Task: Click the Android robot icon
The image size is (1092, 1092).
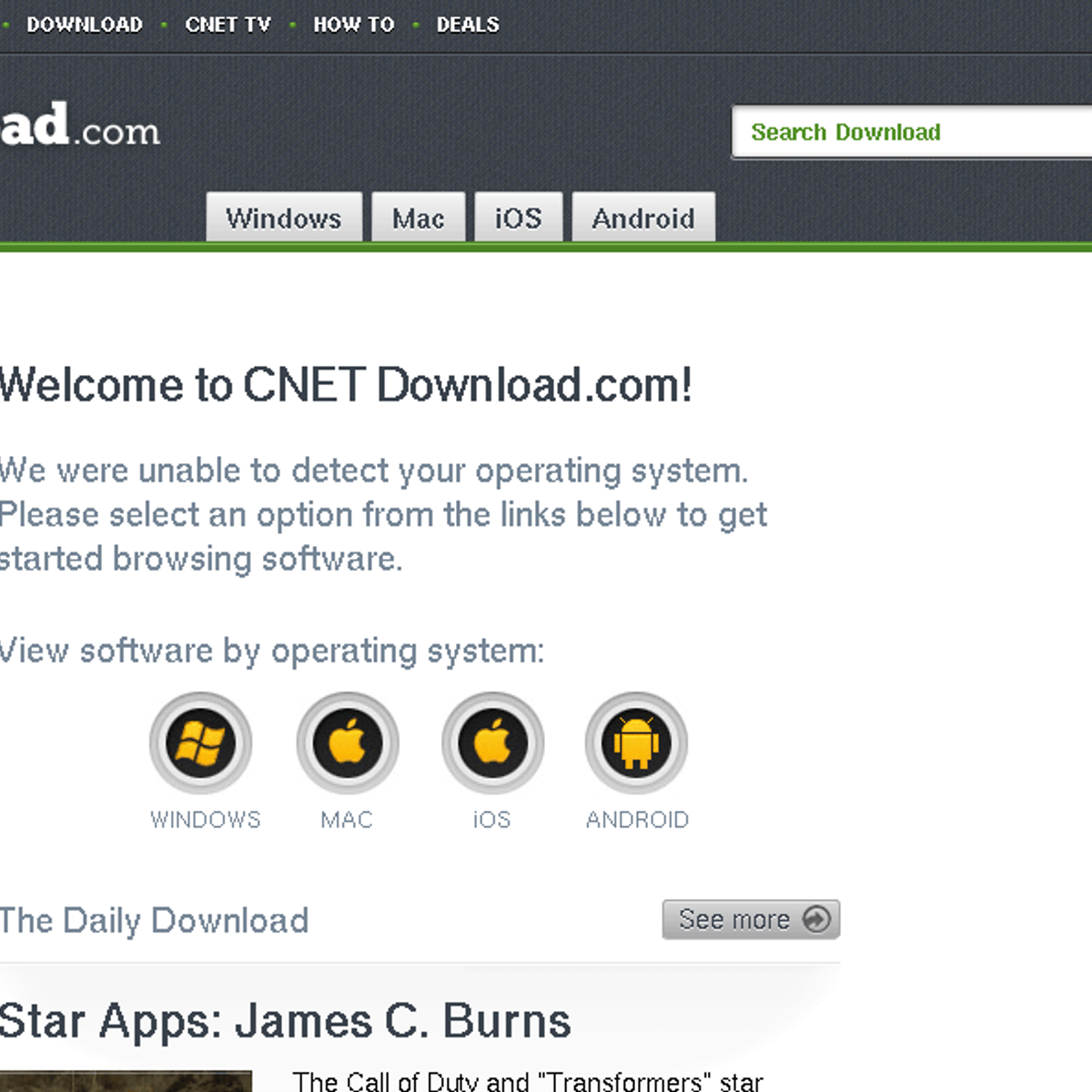Action: pos(636,743)
